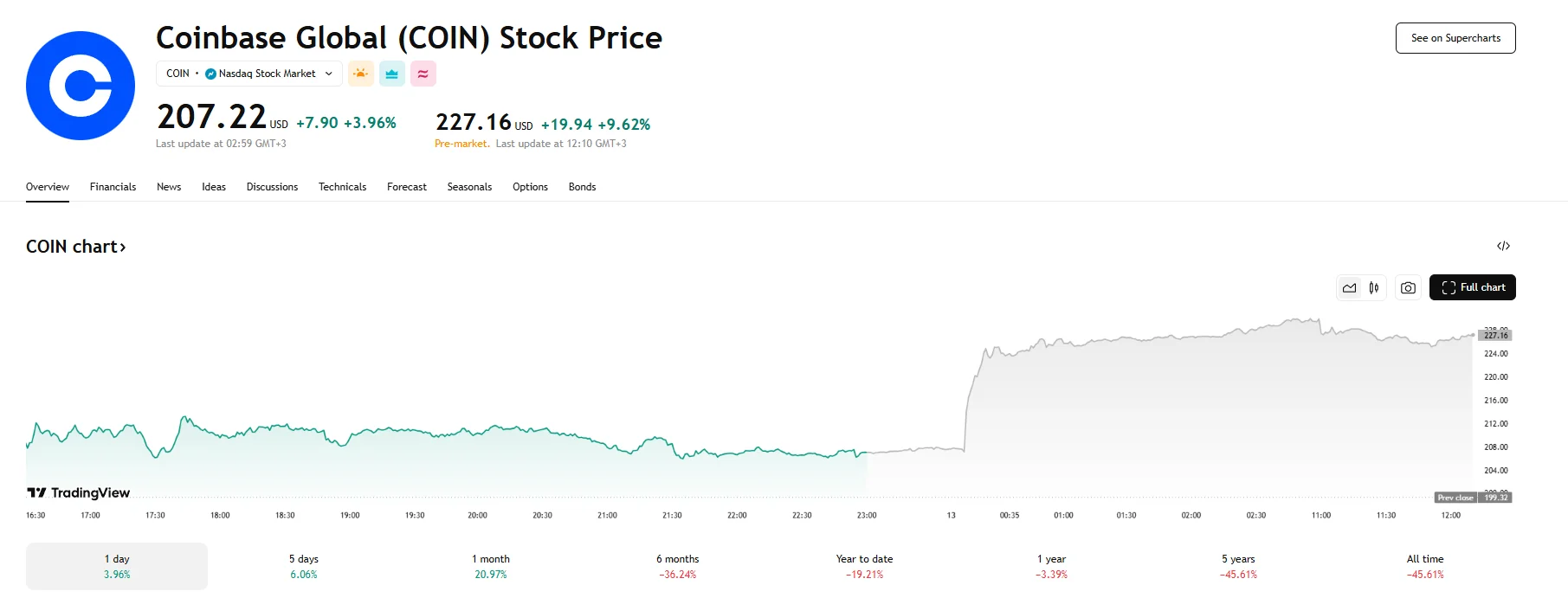Click the 216.00 price axis label

click(1496, 401)
